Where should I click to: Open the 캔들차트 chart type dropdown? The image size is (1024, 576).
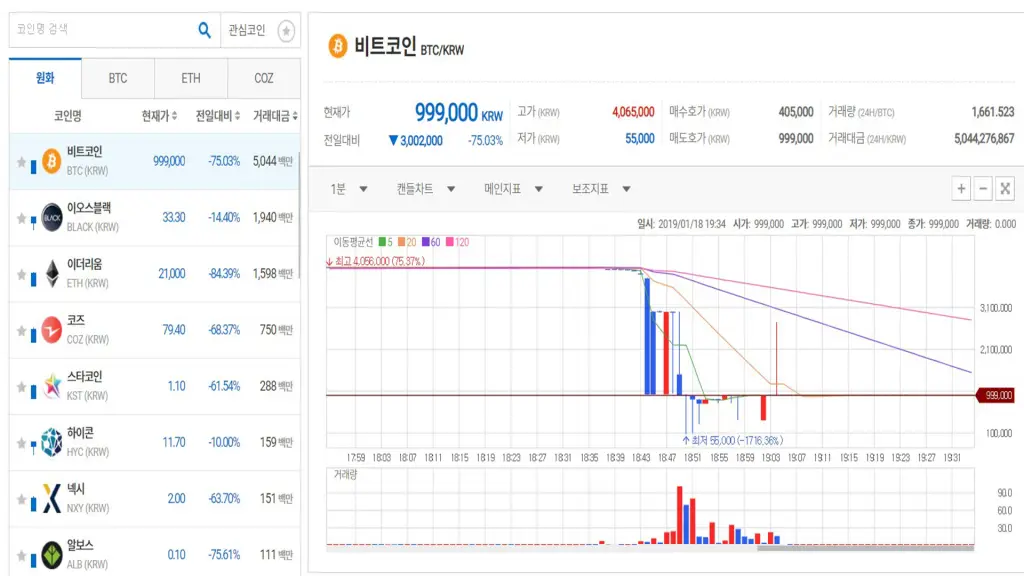pos(425,189)
